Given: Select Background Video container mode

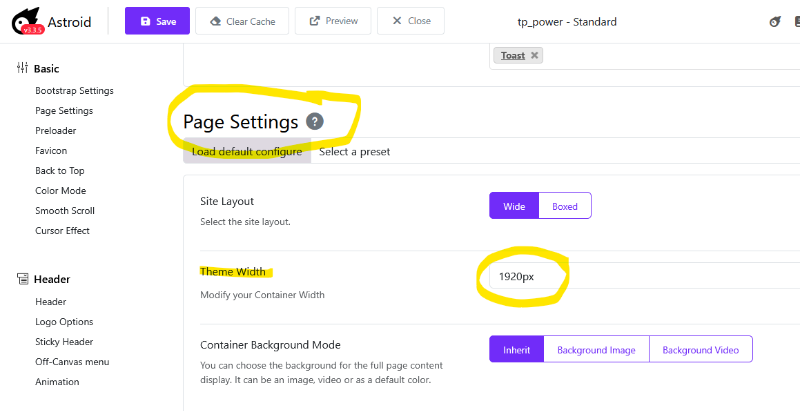Looking at the screenshot, I should point(700,350).
